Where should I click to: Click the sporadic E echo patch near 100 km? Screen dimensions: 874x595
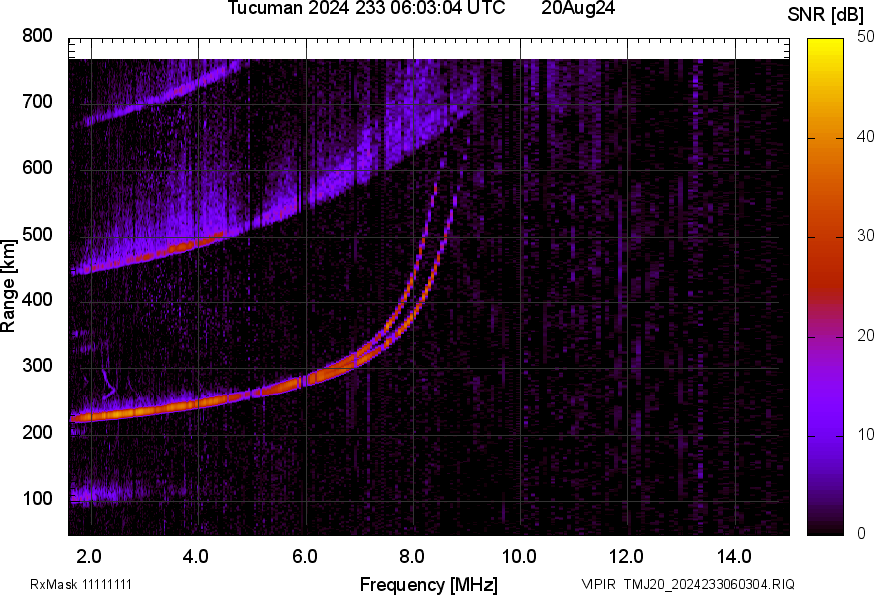(x=100, y=493)
